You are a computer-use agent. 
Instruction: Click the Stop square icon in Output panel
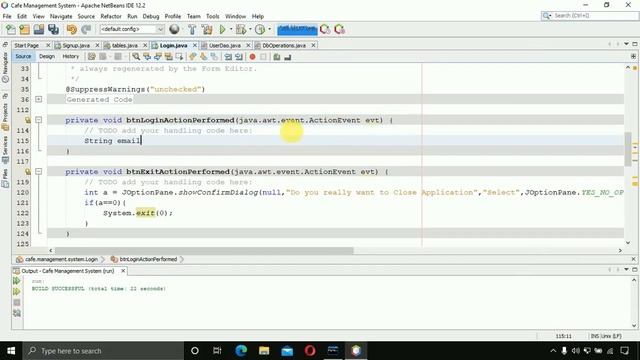[16, 302]
